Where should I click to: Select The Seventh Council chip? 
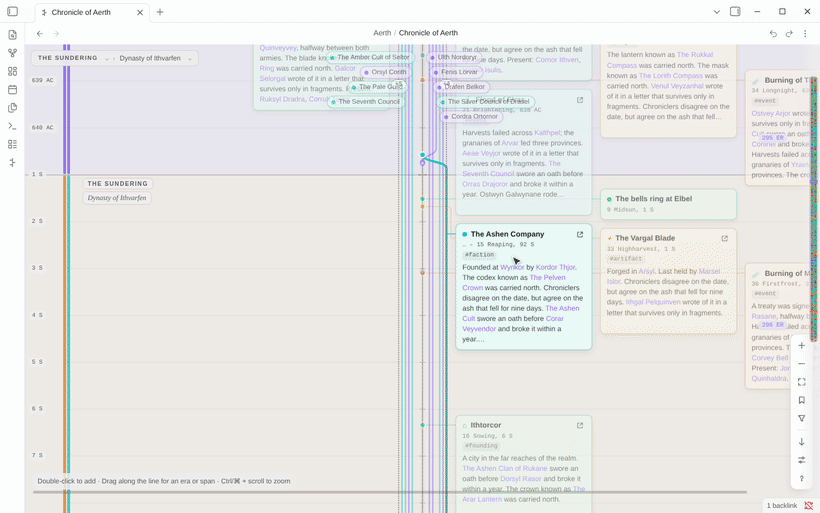365,101
